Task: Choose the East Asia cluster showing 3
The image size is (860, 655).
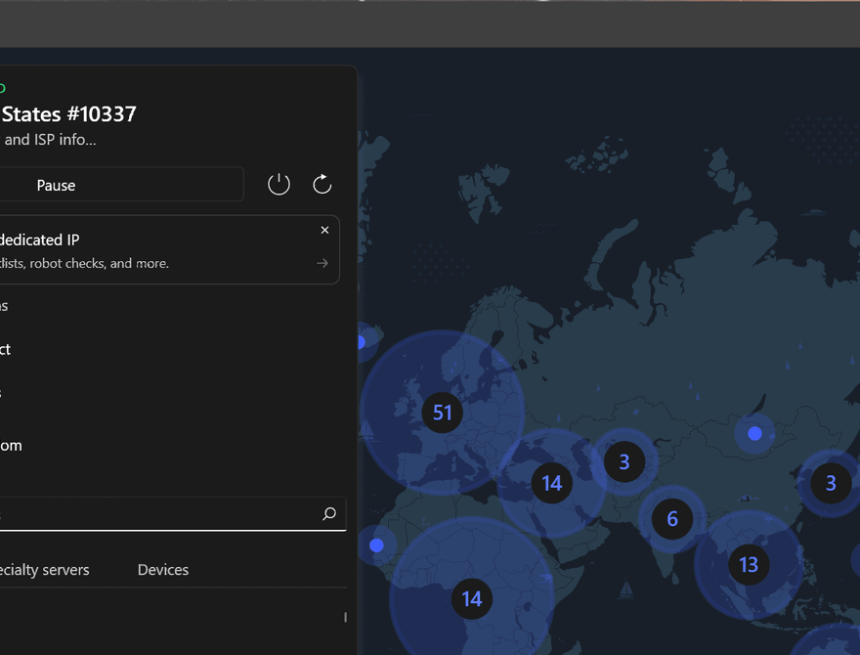Action: [830, 483]
